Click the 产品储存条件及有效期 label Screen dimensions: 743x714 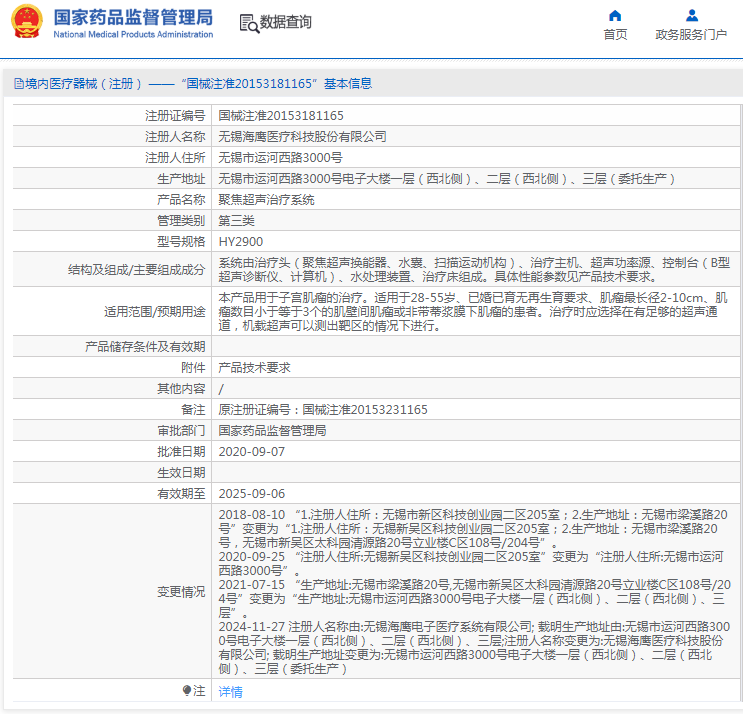[x=145, y=347]
